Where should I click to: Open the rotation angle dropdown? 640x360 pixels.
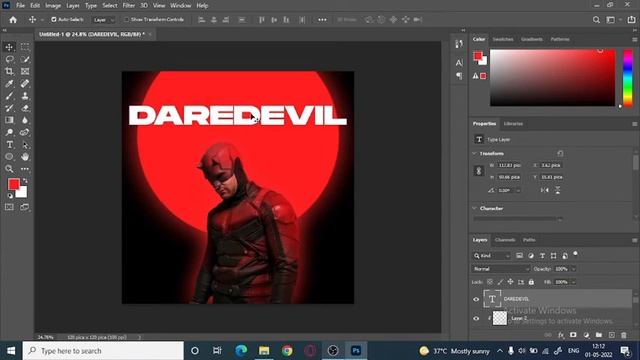click(518, 191)
